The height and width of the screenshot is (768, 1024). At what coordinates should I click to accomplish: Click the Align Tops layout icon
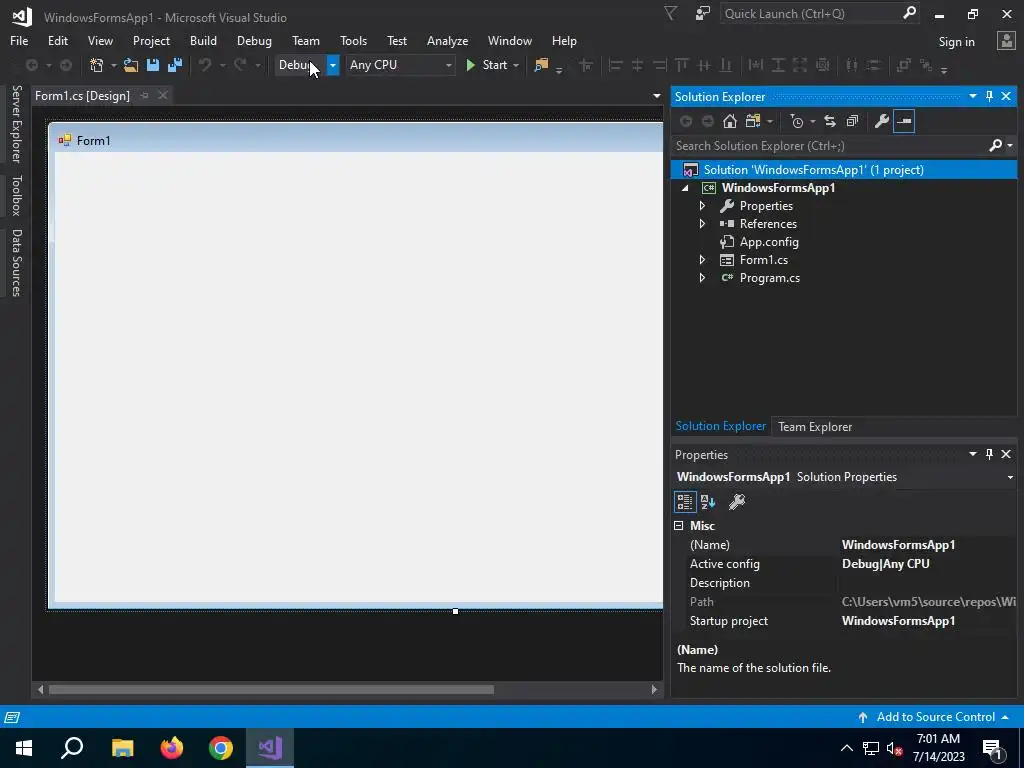pyautogui.click(x=682, y=65)
